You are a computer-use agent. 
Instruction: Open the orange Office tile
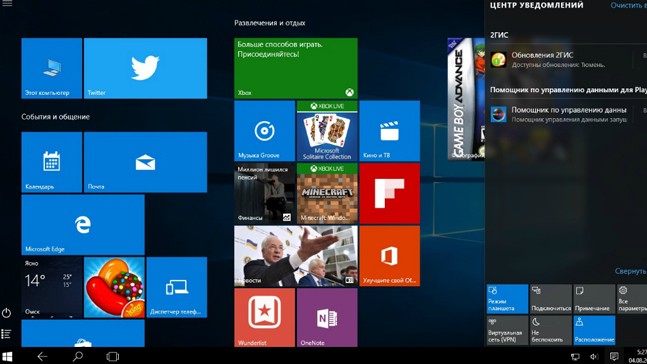click(x=390, y=256)
